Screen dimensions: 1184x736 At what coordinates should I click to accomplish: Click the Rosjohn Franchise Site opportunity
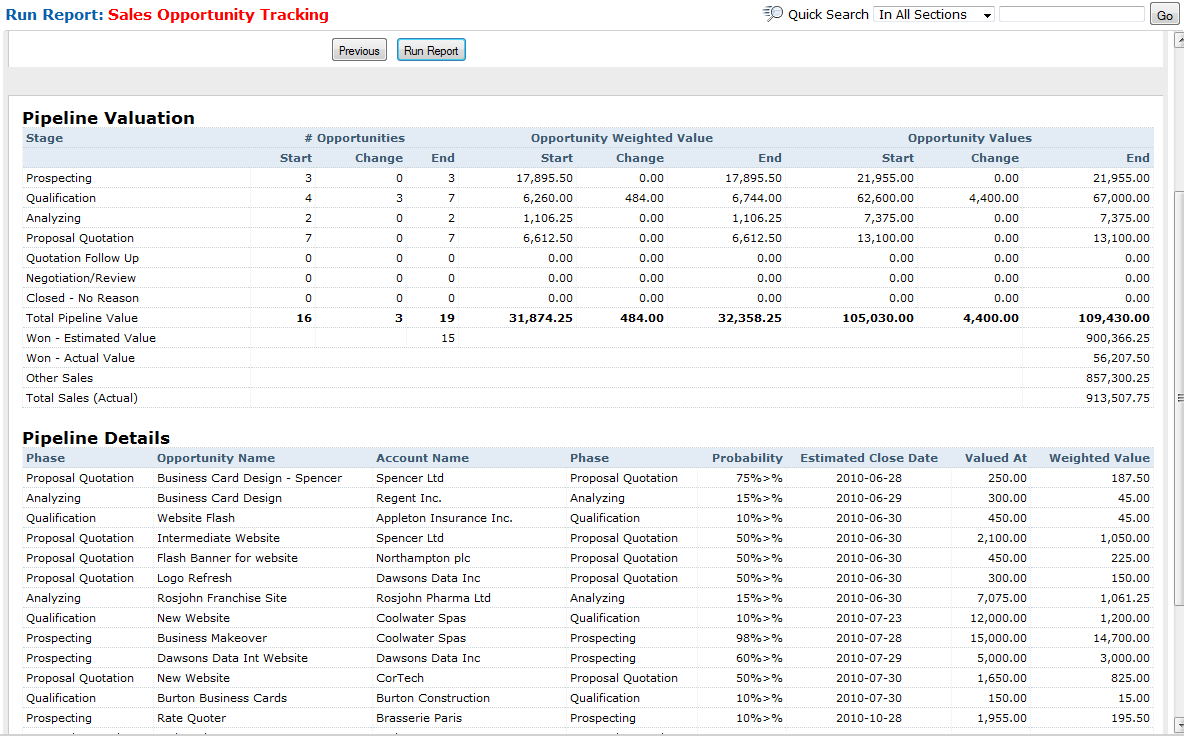point(222,598)
